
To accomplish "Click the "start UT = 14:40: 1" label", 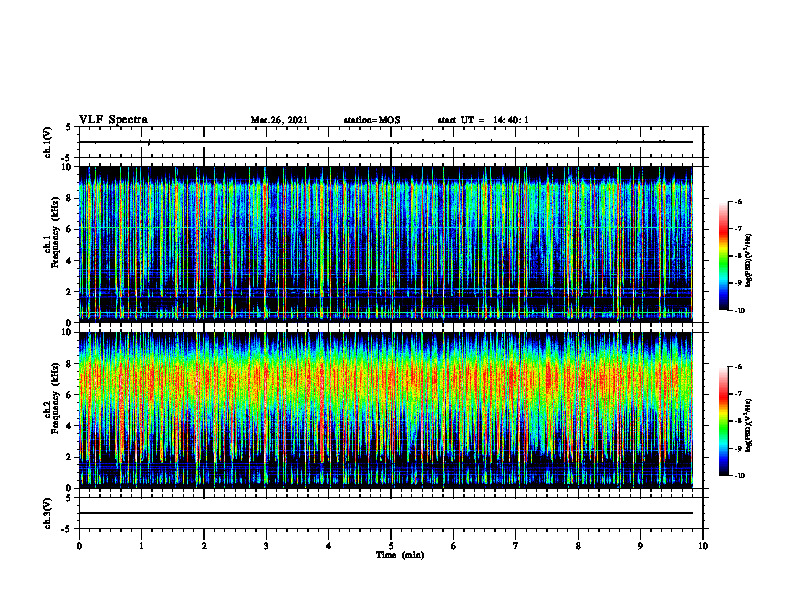I will [483, 120].
